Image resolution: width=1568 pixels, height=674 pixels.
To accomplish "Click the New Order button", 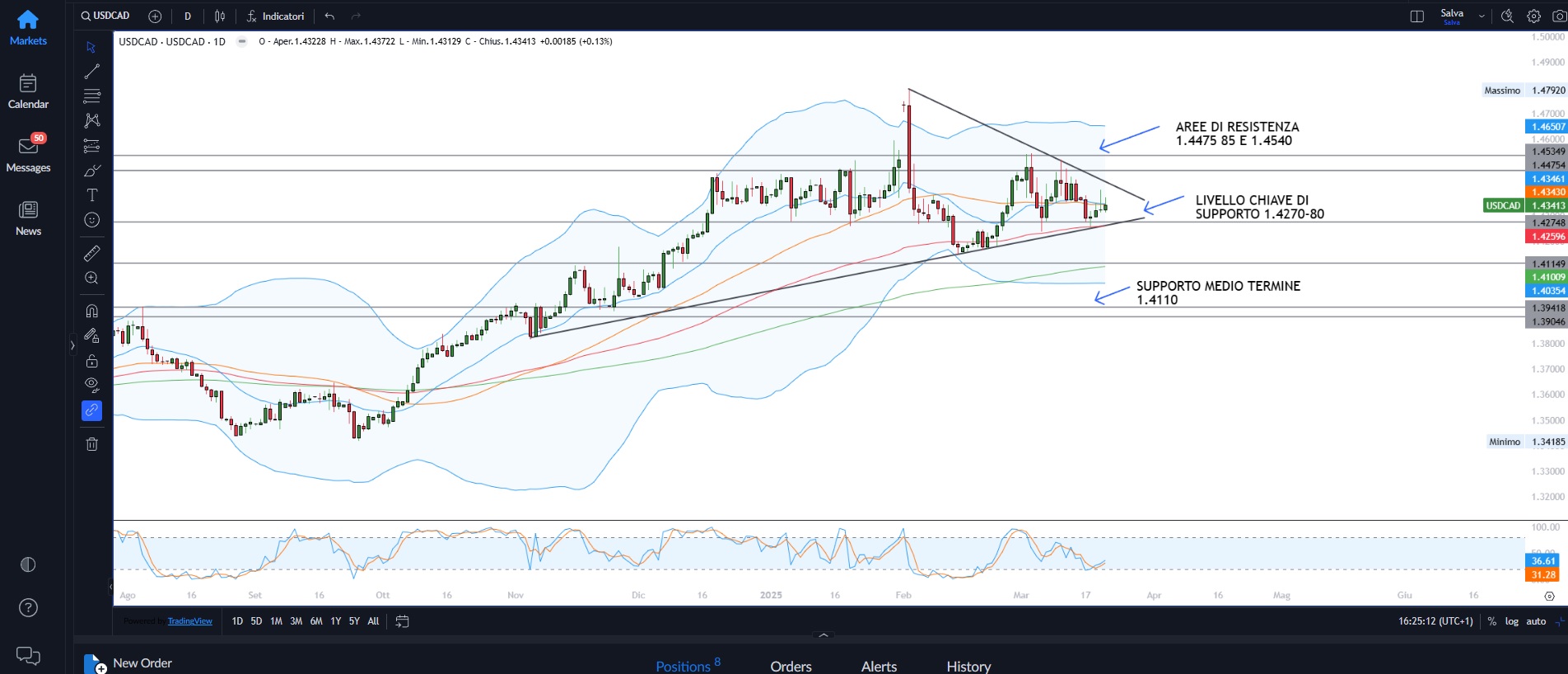I will pyautogui.click(x=128, y=663).
